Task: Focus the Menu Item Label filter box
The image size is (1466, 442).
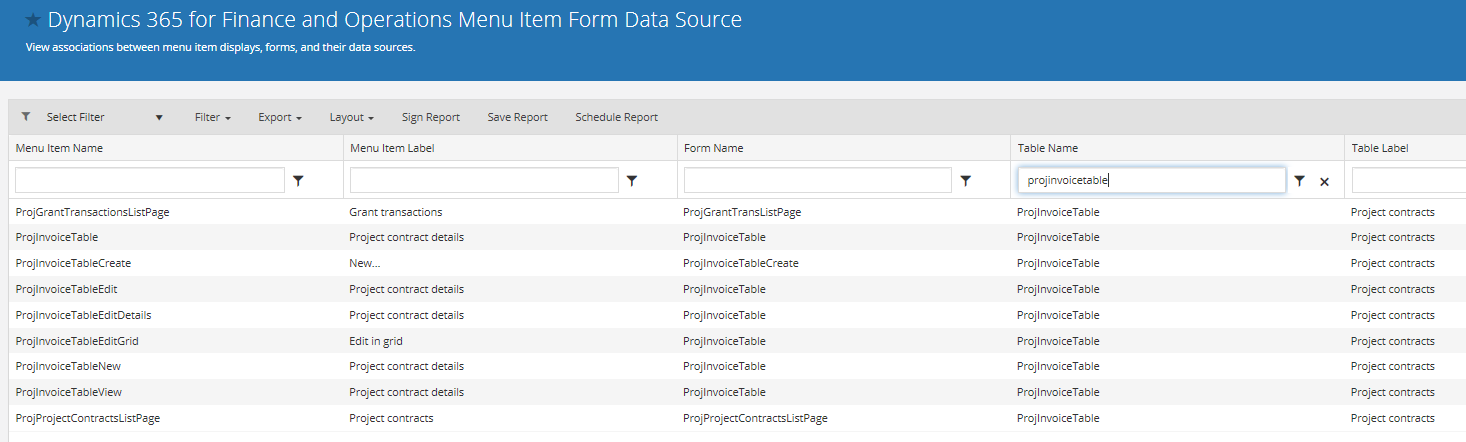Action: [x=484, y=180]
